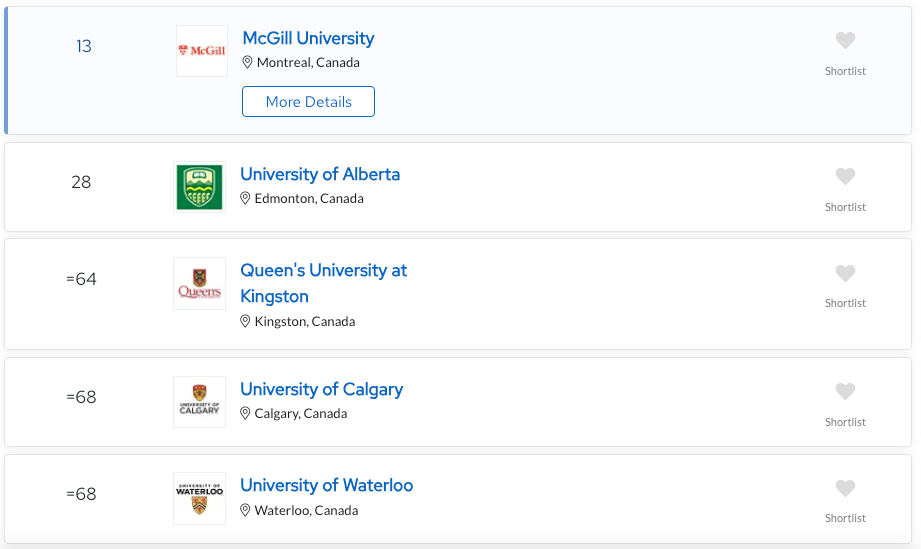Open the University of Alberta link

click(x=320, y=174)
